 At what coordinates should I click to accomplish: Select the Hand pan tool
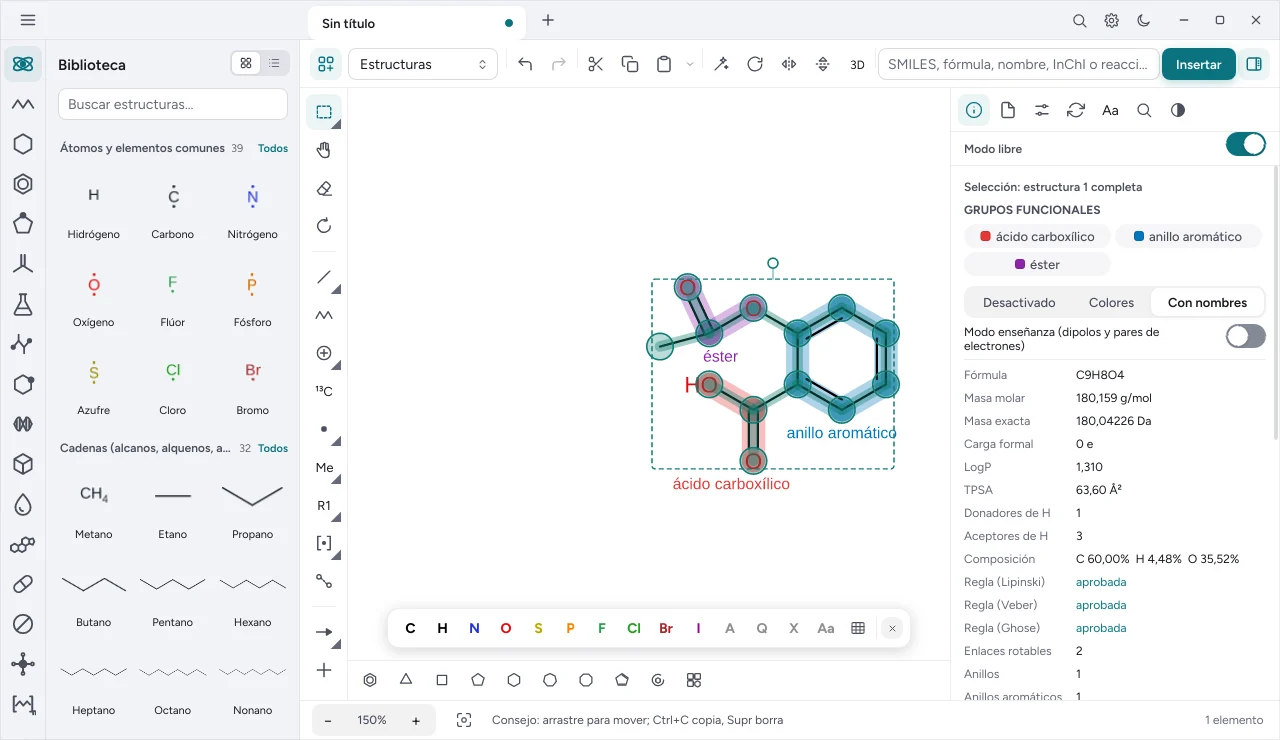[x=324, y=150]
